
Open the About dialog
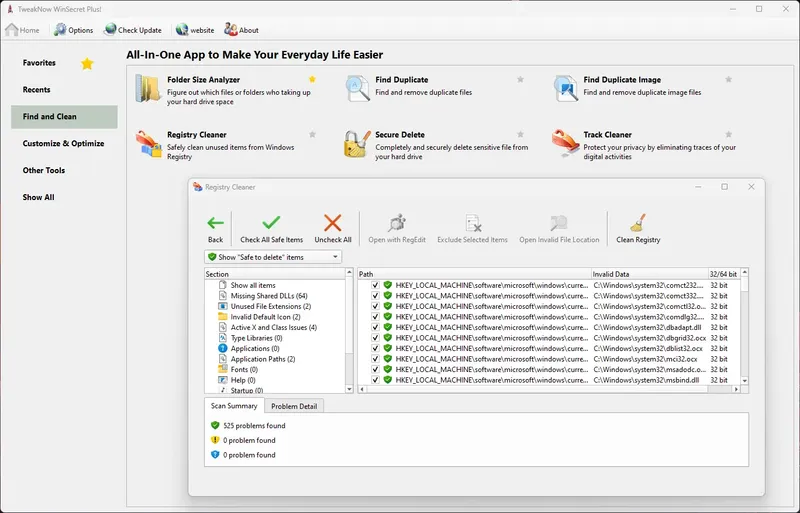click(x=241, y=30)
